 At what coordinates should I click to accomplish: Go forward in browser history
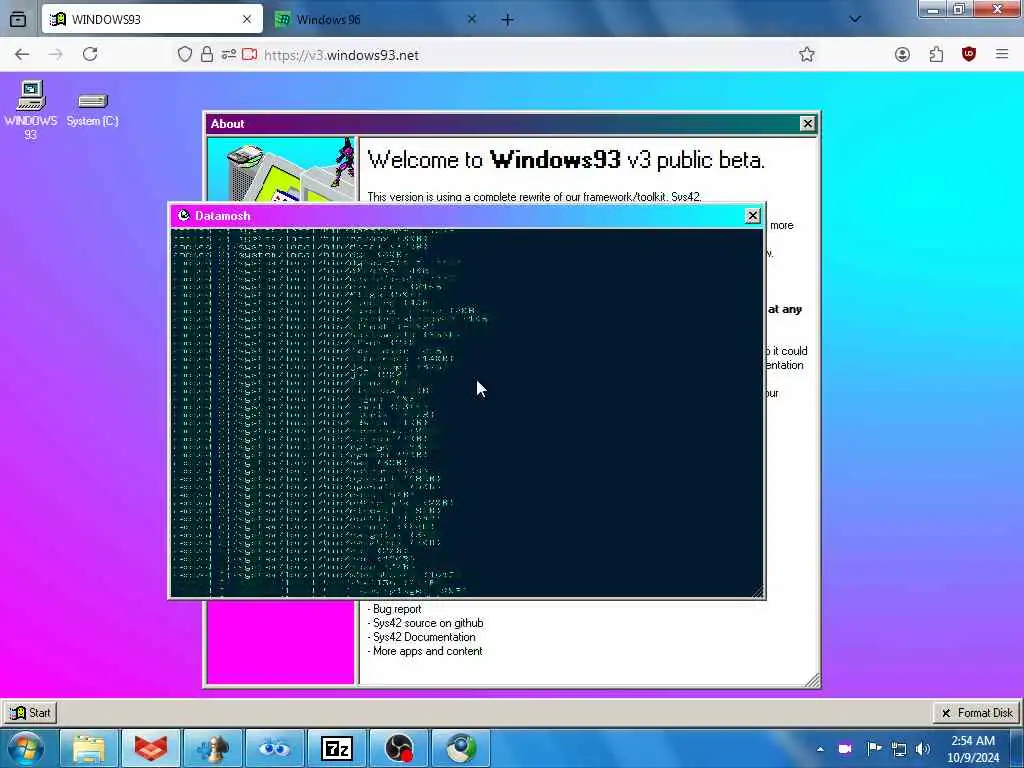point(56,54)
